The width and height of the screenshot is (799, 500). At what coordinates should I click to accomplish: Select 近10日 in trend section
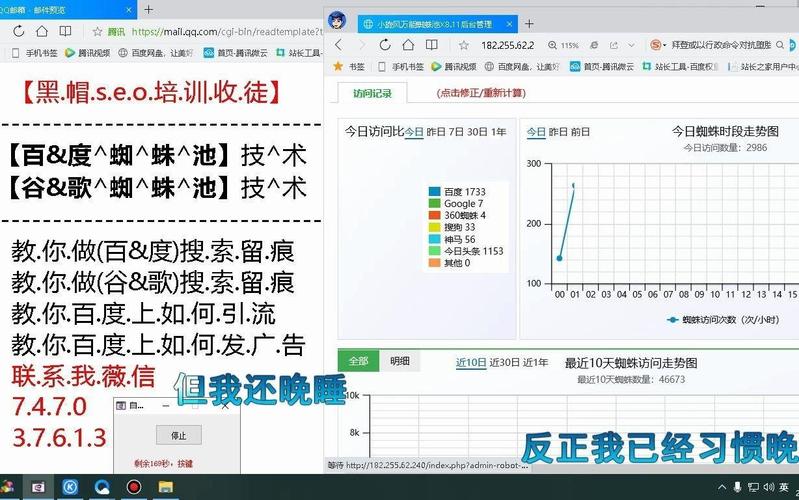click(471, 362)
